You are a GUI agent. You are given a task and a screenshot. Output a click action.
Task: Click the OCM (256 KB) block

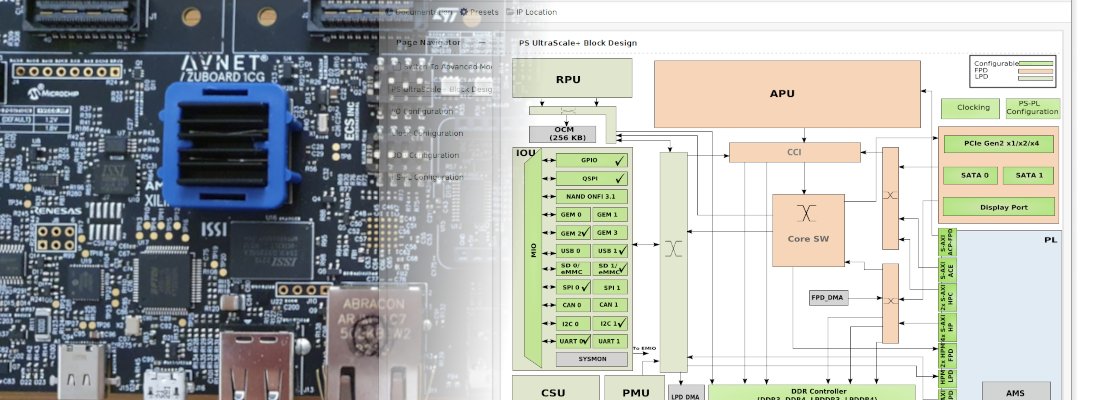click(x=563, y=134)
